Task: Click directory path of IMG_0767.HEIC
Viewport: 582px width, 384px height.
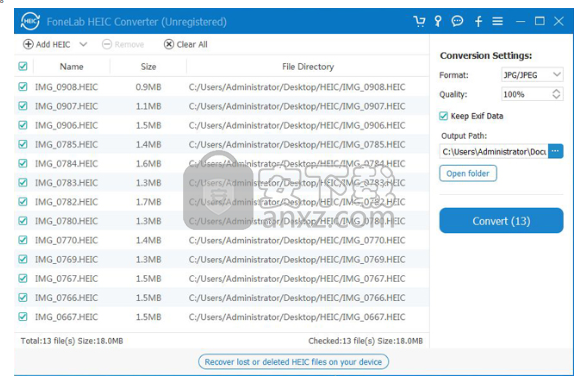Action: point(297,279)
